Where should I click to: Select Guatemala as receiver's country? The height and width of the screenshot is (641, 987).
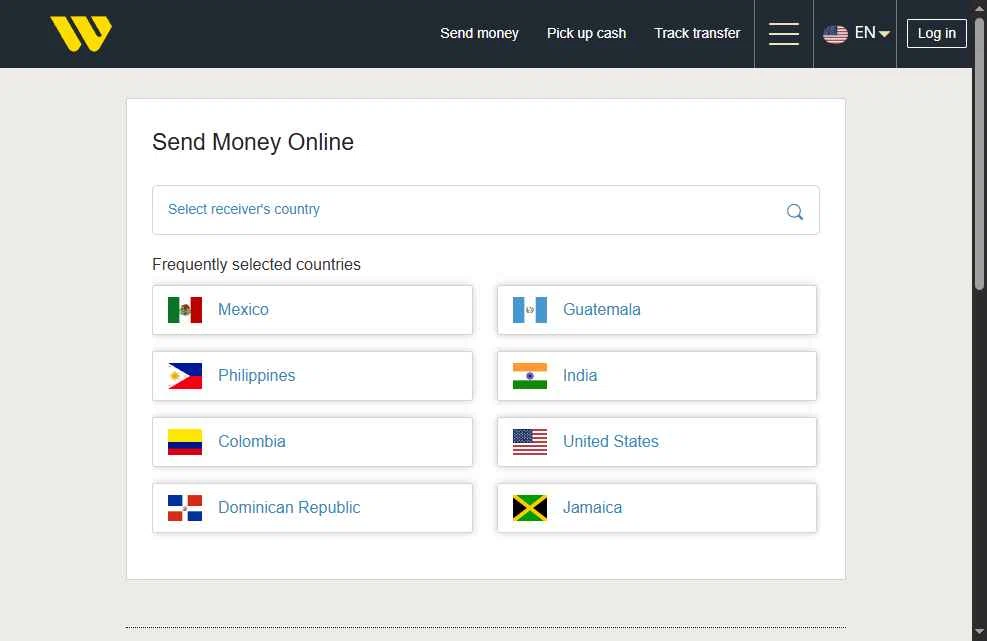pos(657,310)
